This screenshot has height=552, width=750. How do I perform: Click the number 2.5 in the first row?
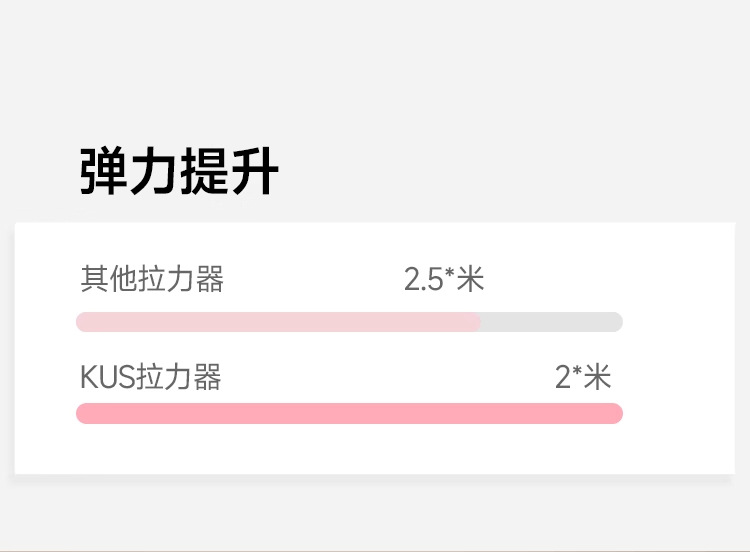423,279
